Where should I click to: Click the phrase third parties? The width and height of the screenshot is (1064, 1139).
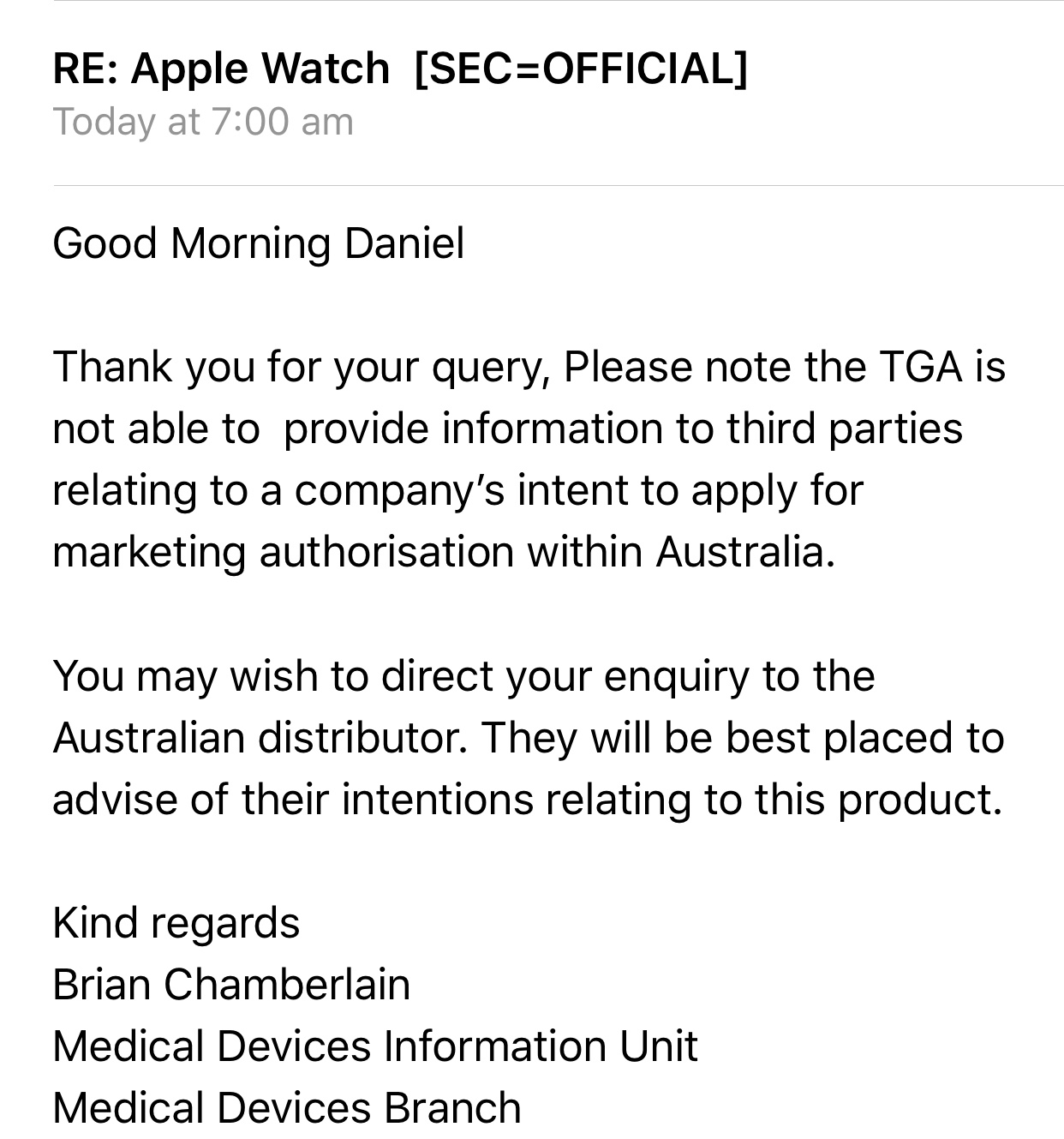point(845,429)
